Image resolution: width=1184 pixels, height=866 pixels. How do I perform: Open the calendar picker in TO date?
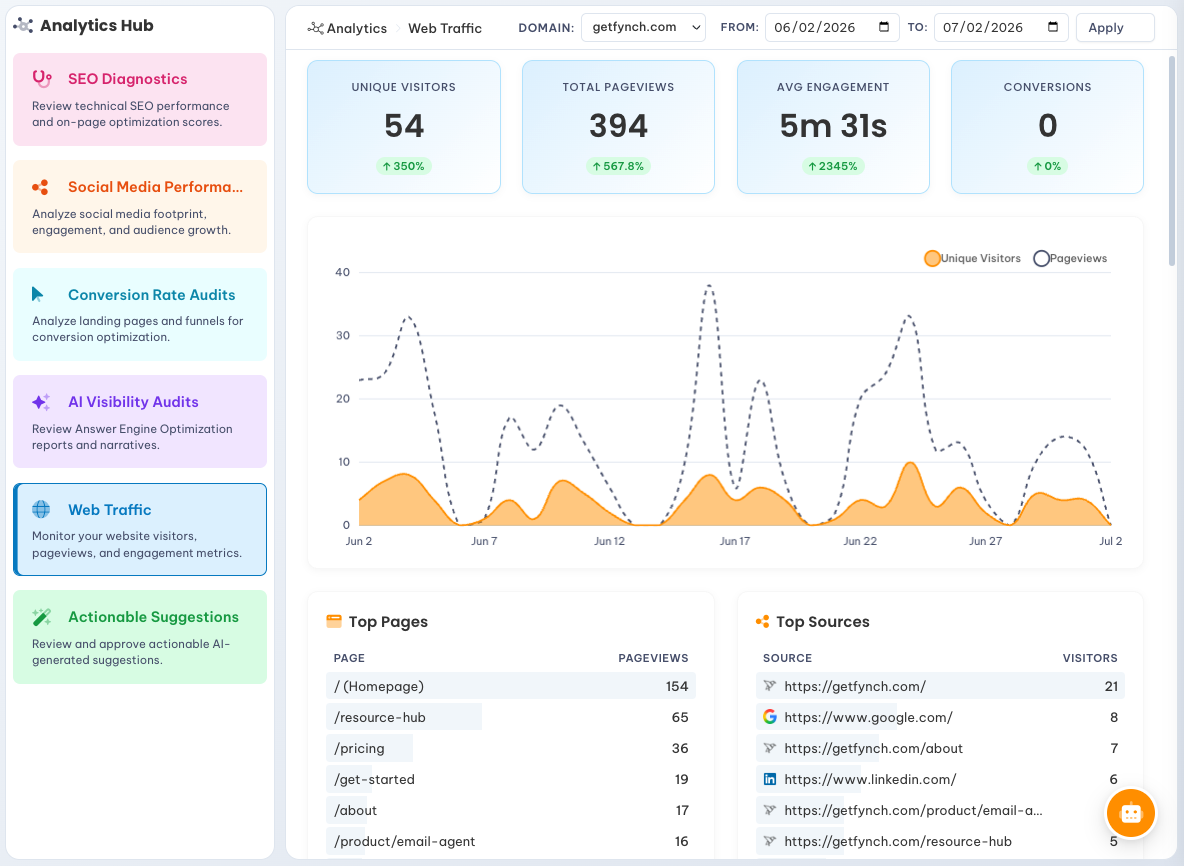1053,27
